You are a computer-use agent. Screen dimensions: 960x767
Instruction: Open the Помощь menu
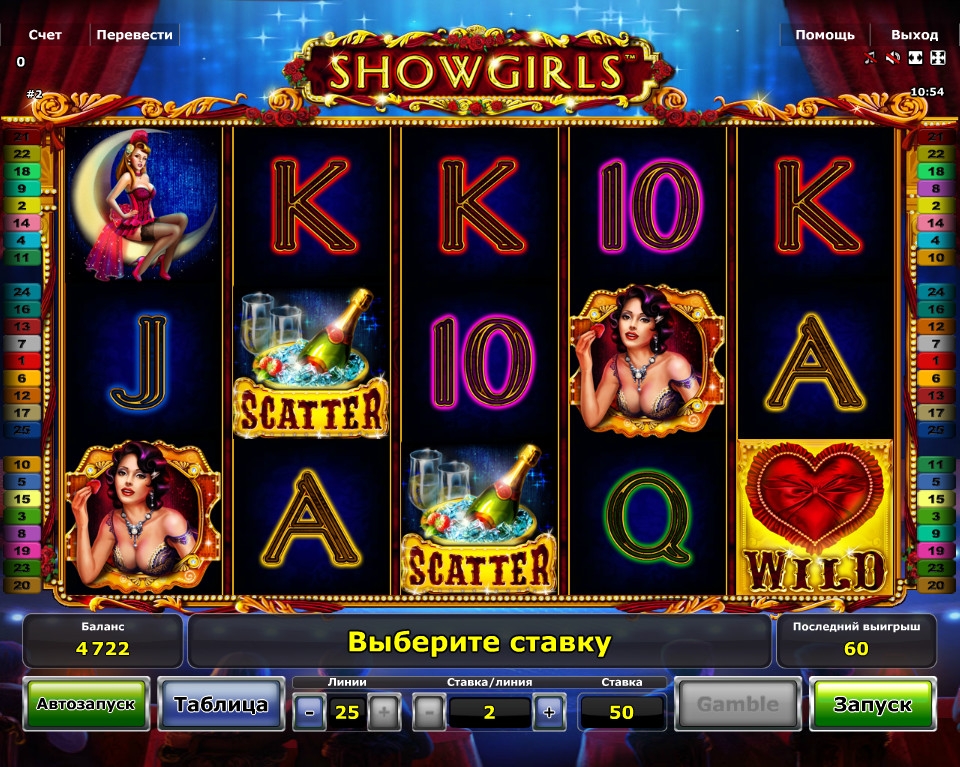[825, 35]
